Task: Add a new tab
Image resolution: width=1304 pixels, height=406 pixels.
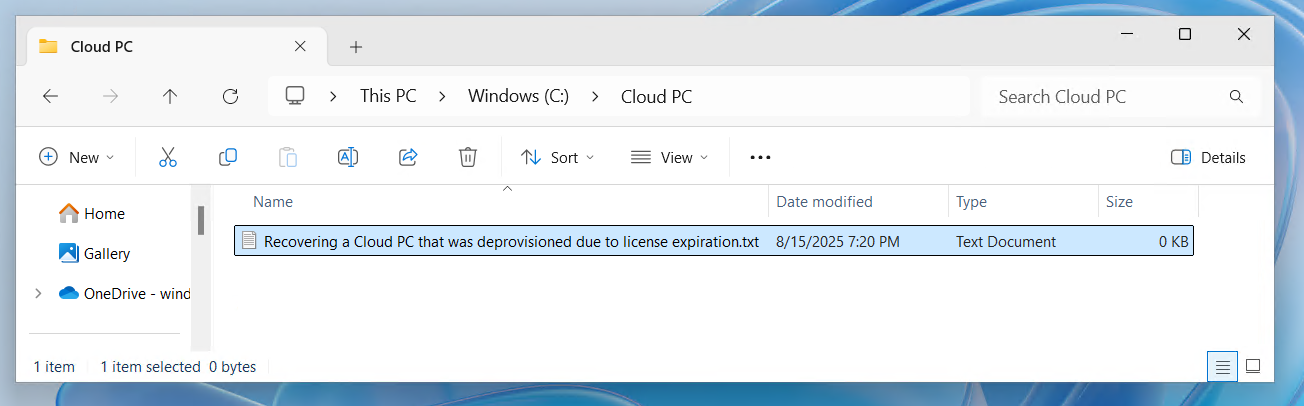Action: click(356, 47)
